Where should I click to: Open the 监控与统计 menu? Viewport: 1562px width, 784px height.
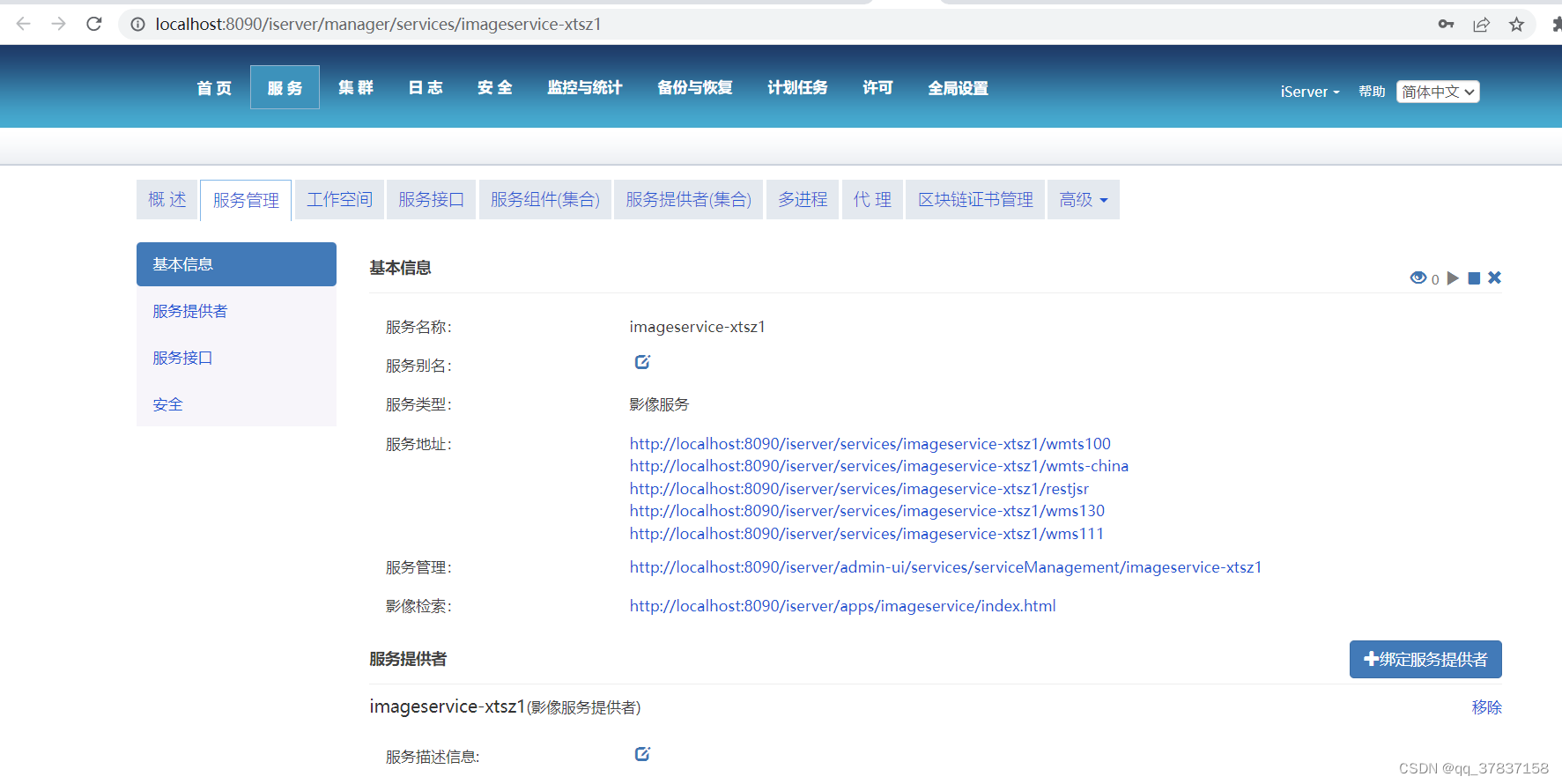pos(585,87)
